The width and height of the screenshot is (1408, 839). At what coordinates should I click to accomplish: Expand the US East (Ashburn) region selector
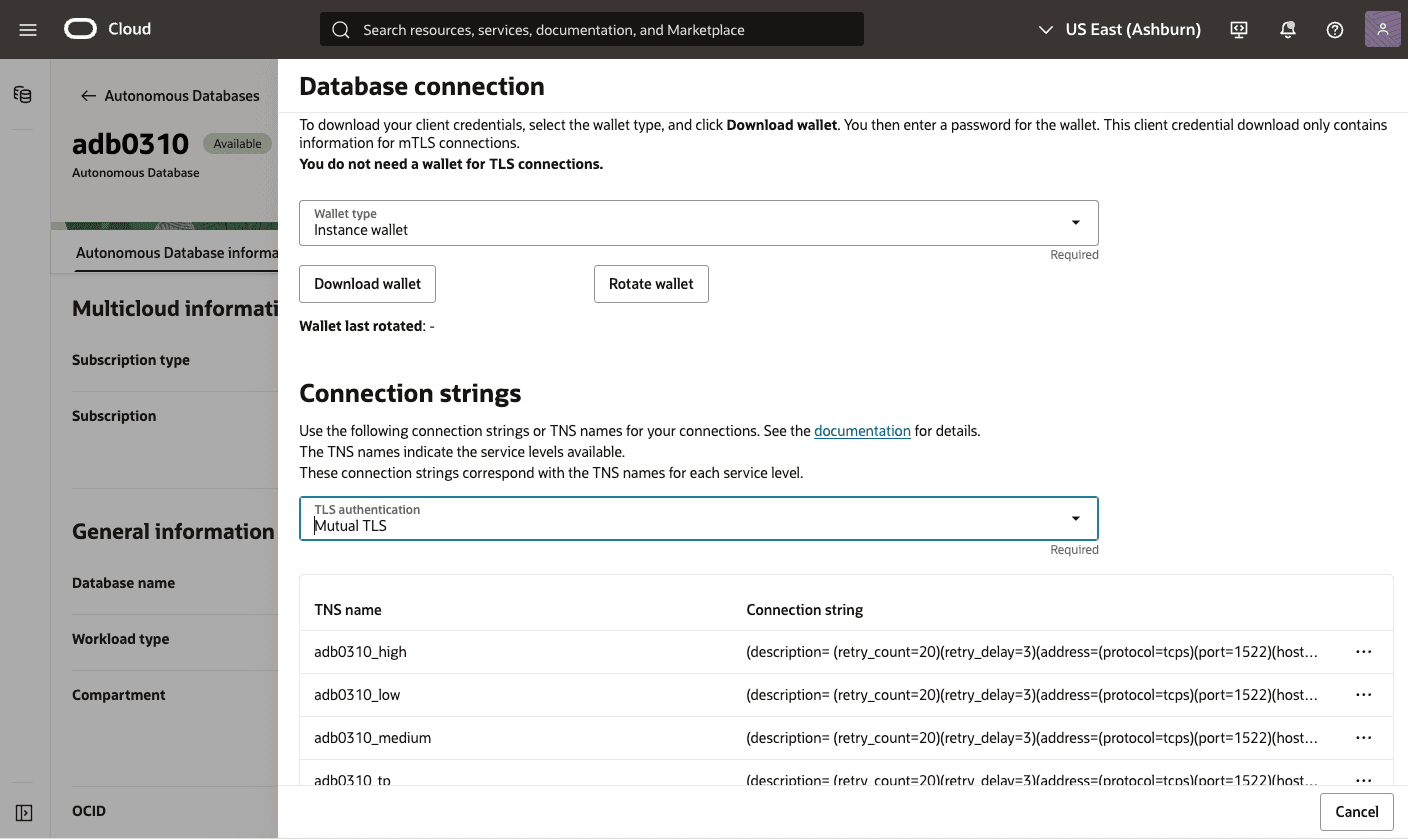[x=1119, y=29]
